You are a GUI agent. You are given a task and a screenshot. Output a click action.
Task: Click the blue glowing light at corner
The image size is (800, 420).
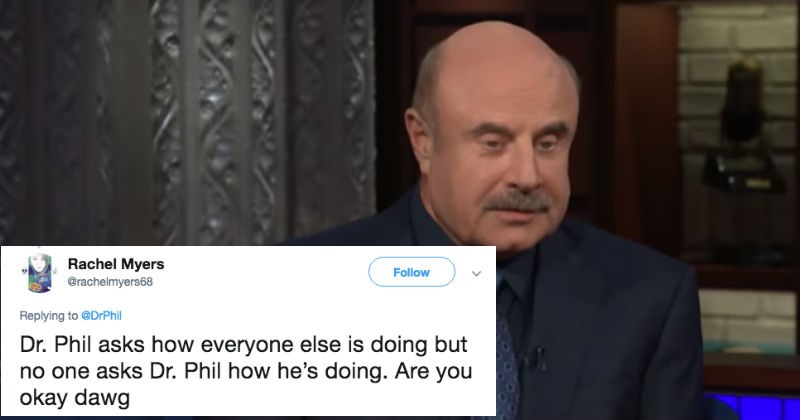tap(753, 406)
